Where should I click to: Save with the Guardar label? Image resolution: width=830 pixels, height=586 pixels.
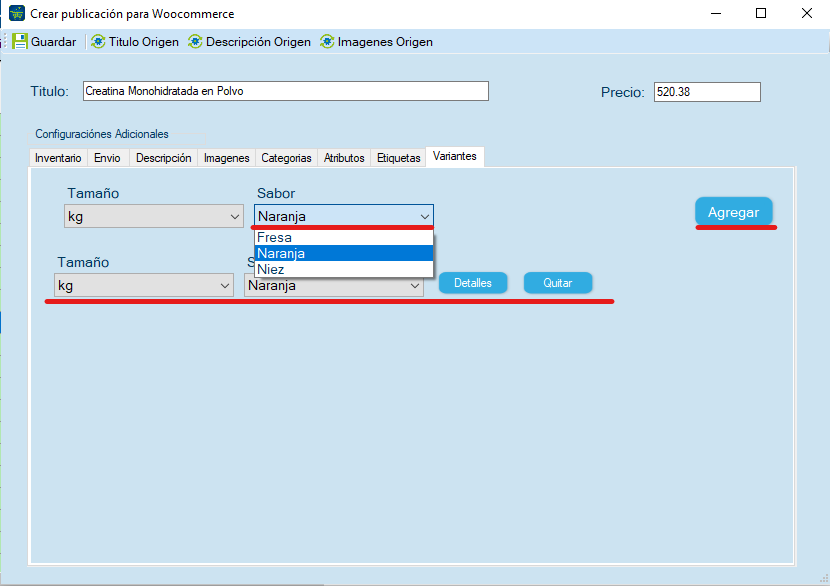coord(53,42)
